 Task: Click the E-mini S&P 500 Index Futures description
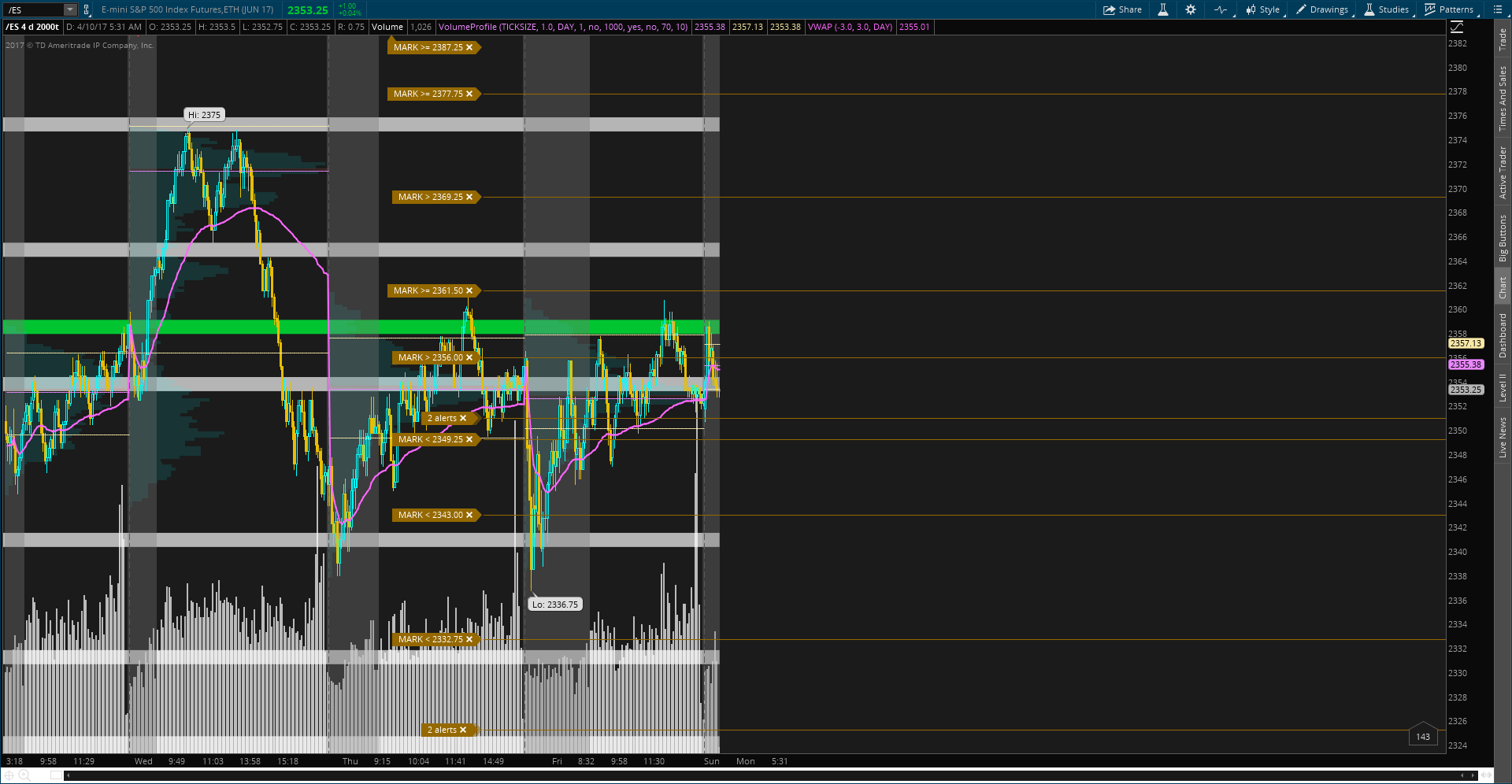tap(187, 9)
